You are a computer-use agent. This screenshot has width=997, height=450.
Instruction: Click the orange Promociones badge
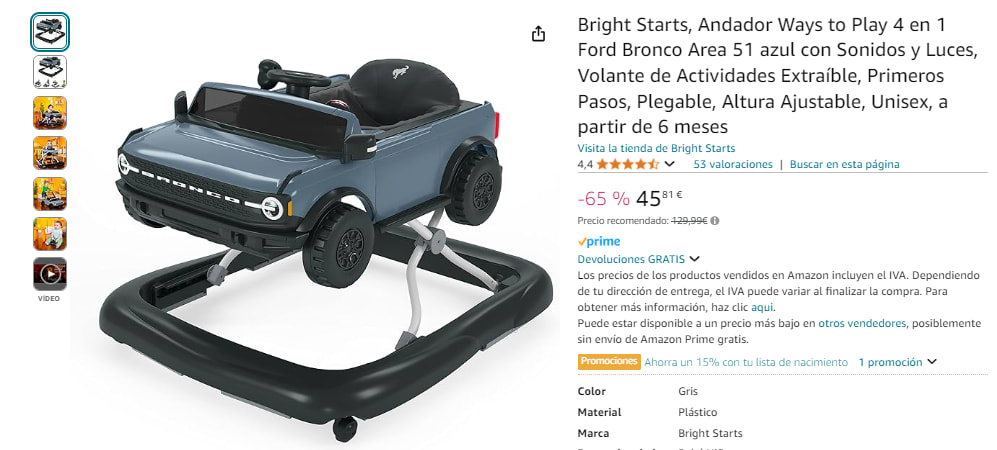609,361
